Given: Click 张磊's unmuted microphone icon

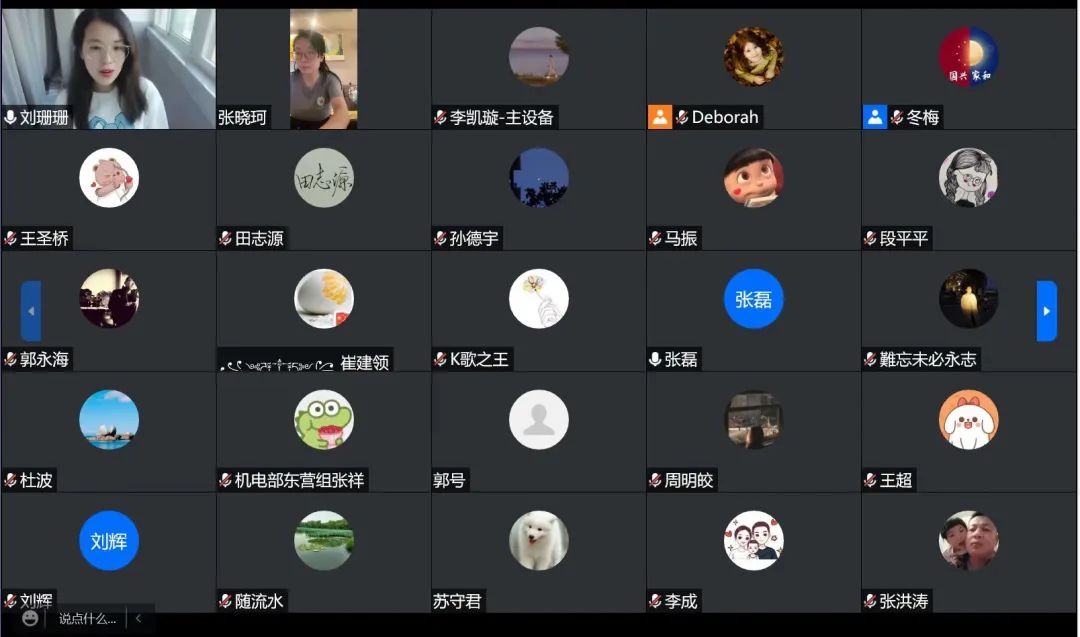Looking at the screenshot, I should click(x=655, y=359).
